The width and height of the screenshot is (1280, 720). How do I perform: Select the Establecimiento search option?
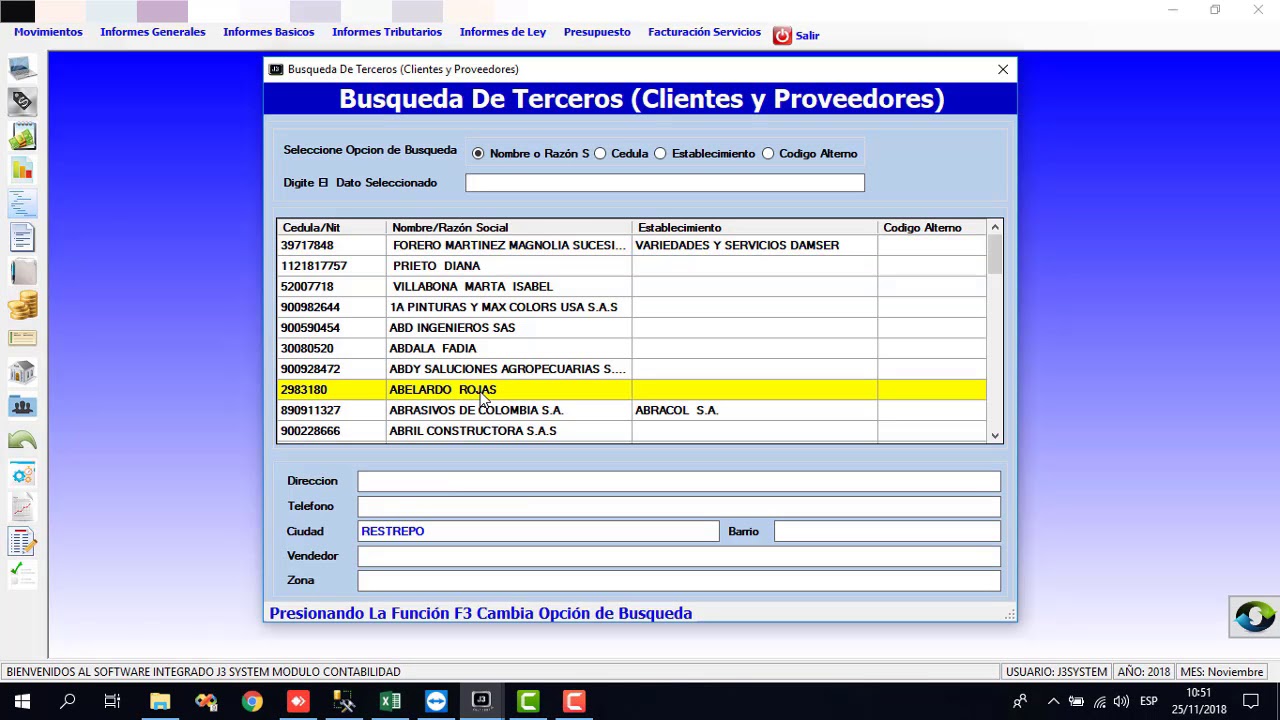tap(660, 154)
